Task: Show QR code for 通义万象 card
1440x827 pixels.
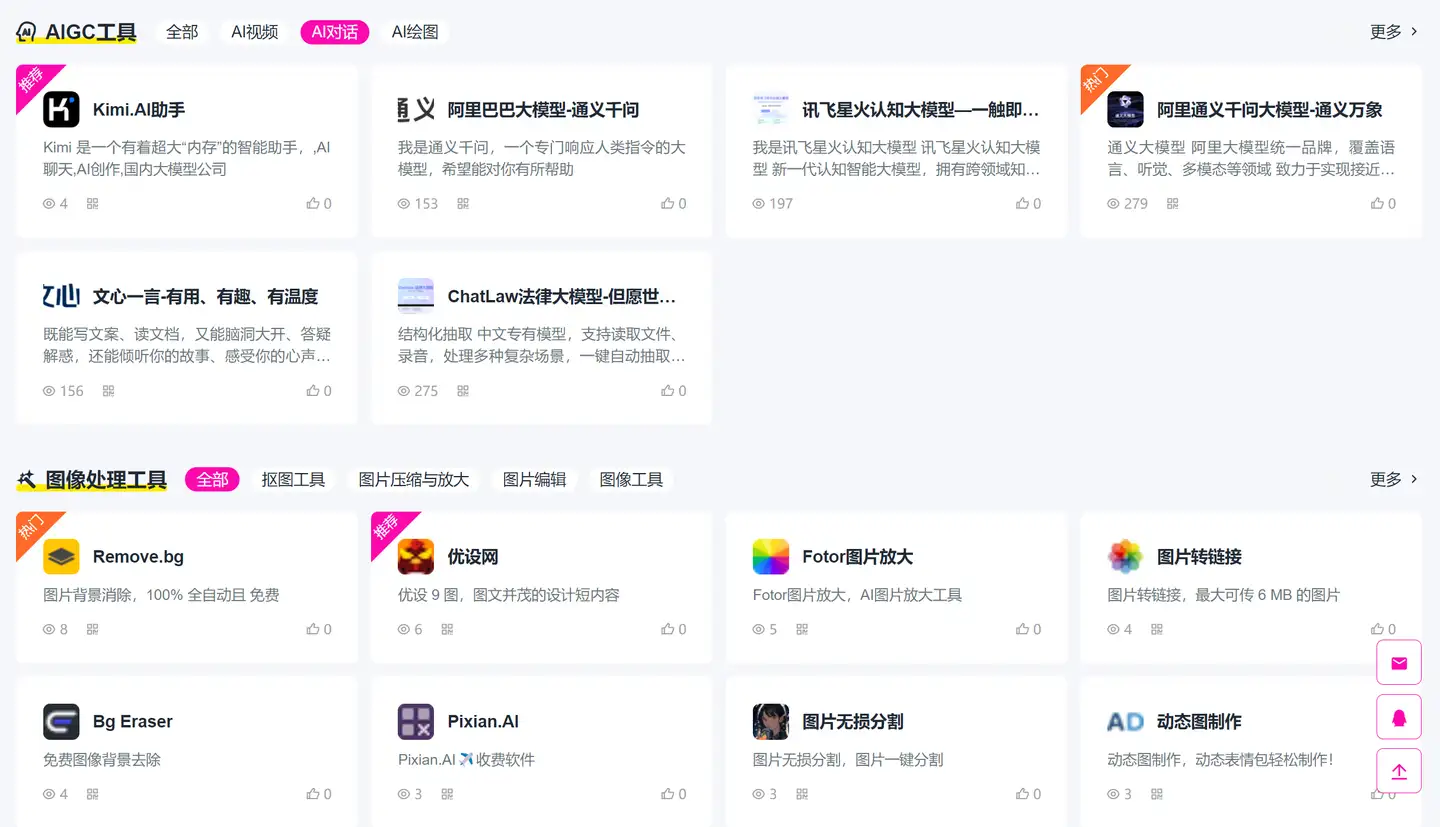Action: coord(1173,203)
